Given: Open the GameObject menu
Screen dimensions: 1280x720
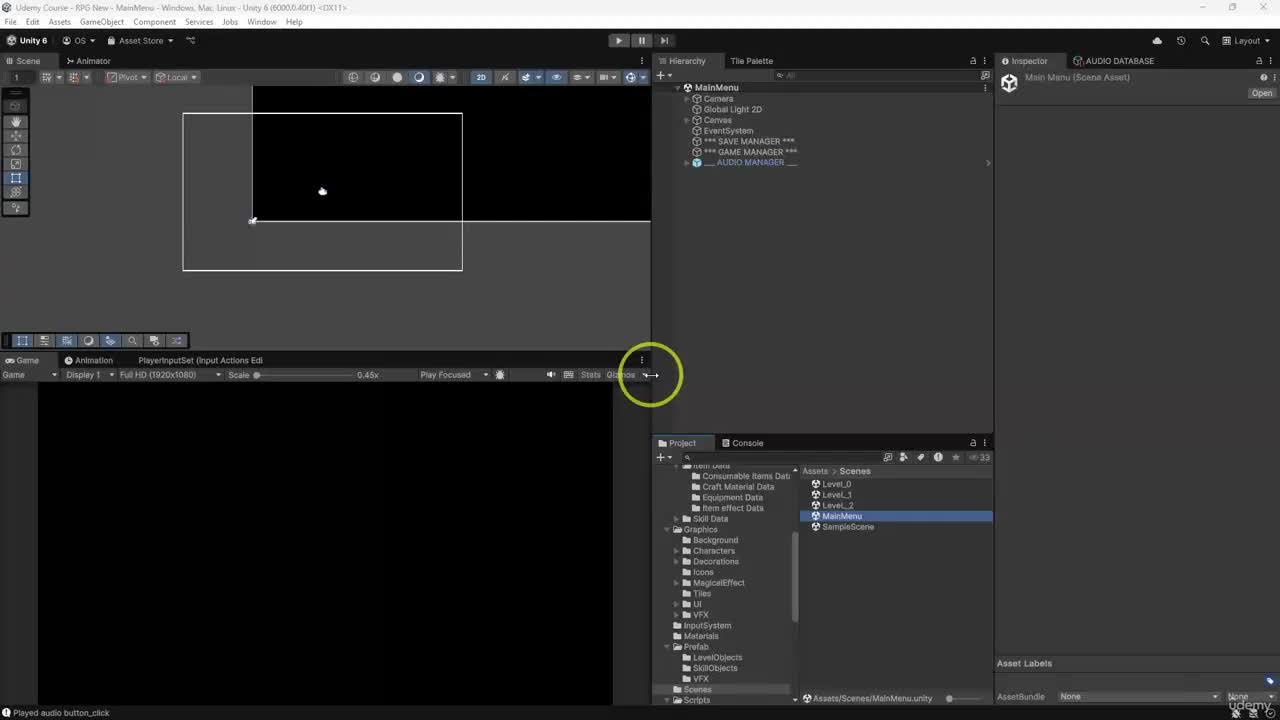Looking at the screenshot, I should (x=102, y=21).
